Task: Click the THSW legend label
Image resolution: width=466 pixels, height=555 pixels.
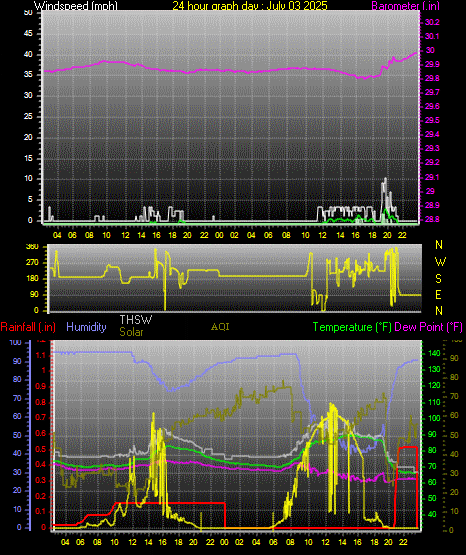Action: pos(136,320)
